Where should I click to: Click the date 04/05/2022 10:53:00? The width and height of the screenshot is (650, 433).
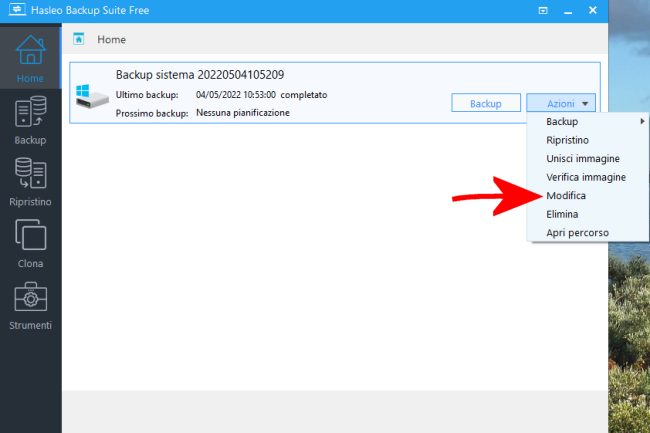(235, 94)
